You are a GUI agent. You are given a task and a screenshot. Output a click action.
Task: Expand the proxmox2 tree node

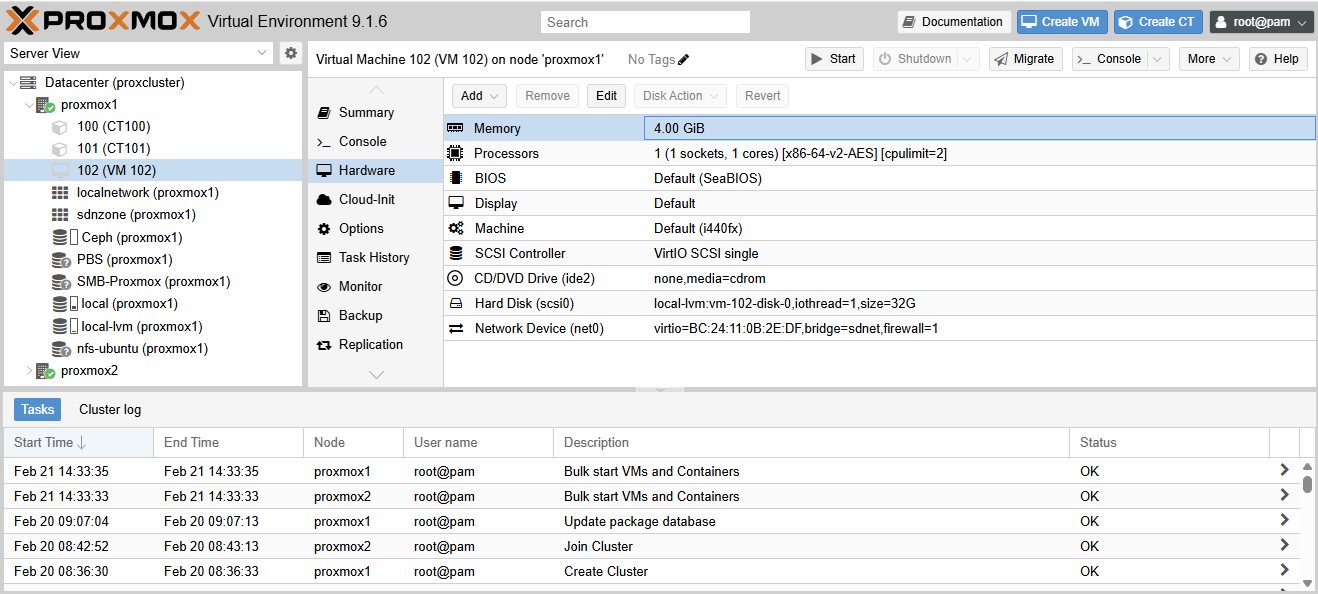point(29,371)
